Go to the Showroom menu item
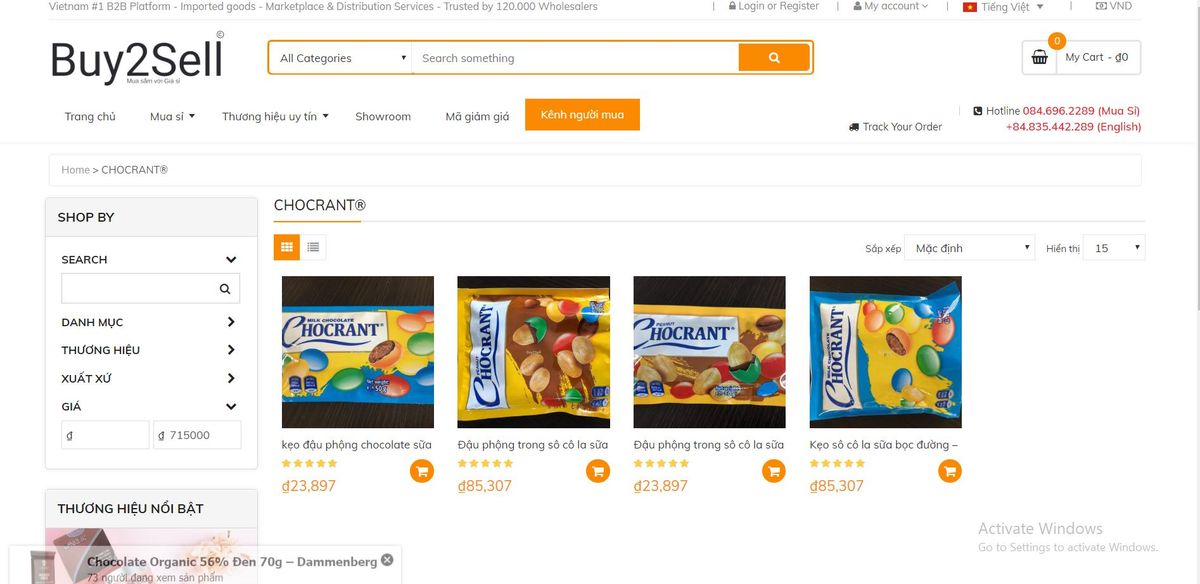Screen dimensions: 1200x584 pyautogui.click(x=383, y=116)
